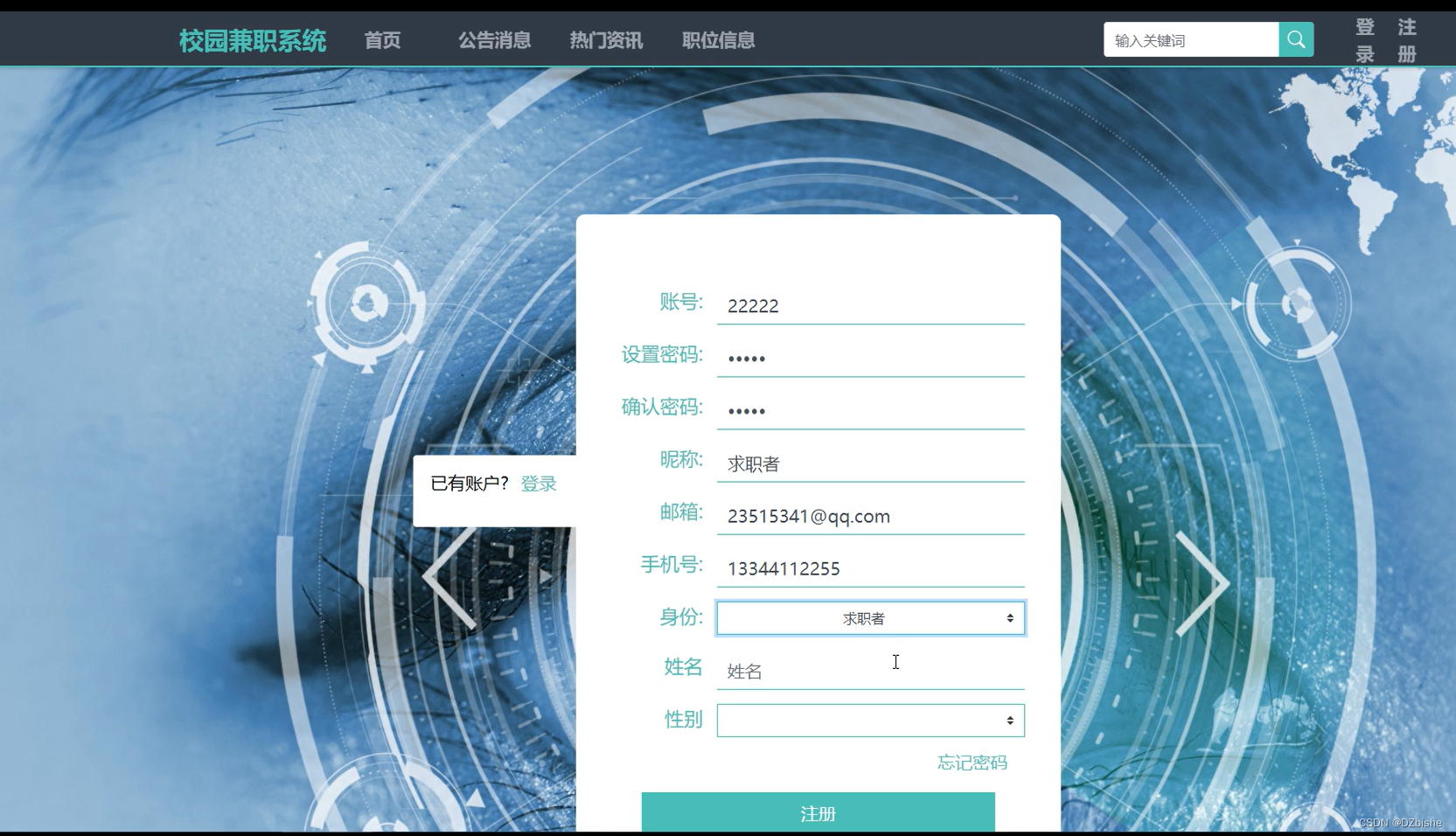This screenshot has width=1456, height=836.
Task: Go to next carousel slide arrow
Action: tap(1203, 582)
